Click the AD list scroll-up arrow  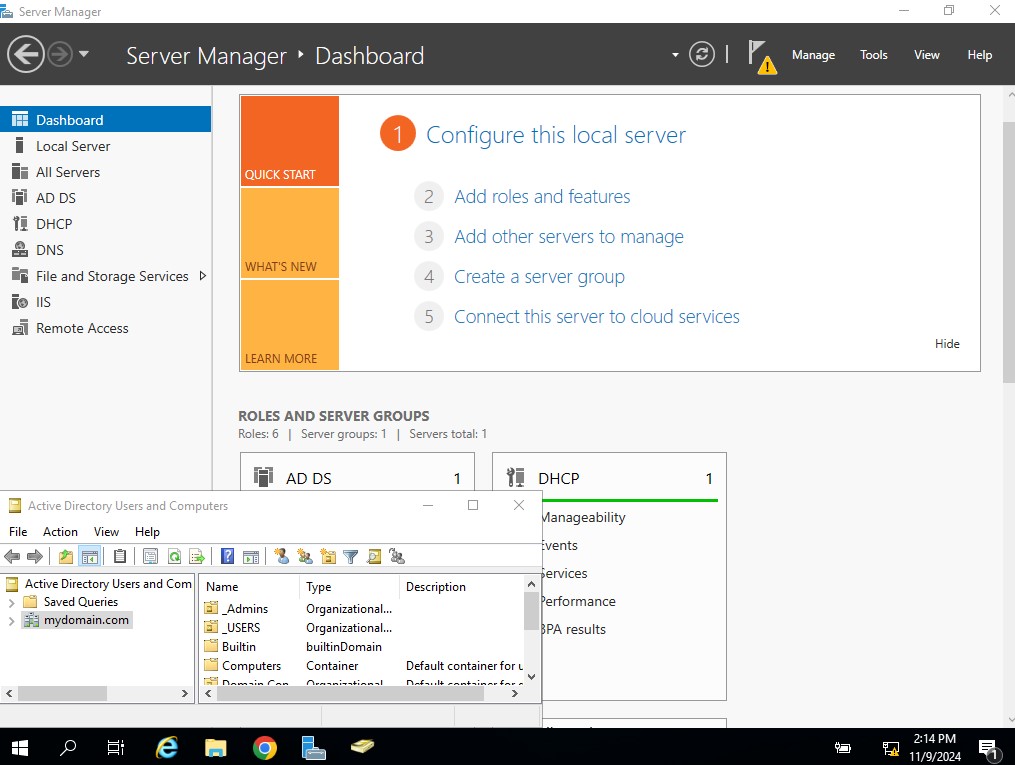[x=531, y=584]
